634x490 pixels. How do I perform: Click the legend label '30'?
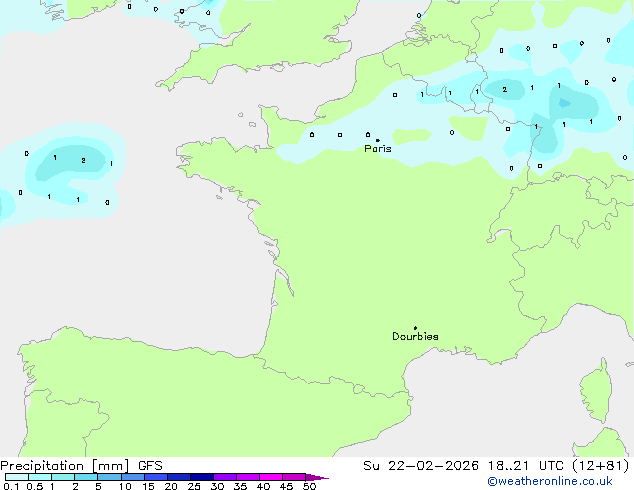point(217,486)
